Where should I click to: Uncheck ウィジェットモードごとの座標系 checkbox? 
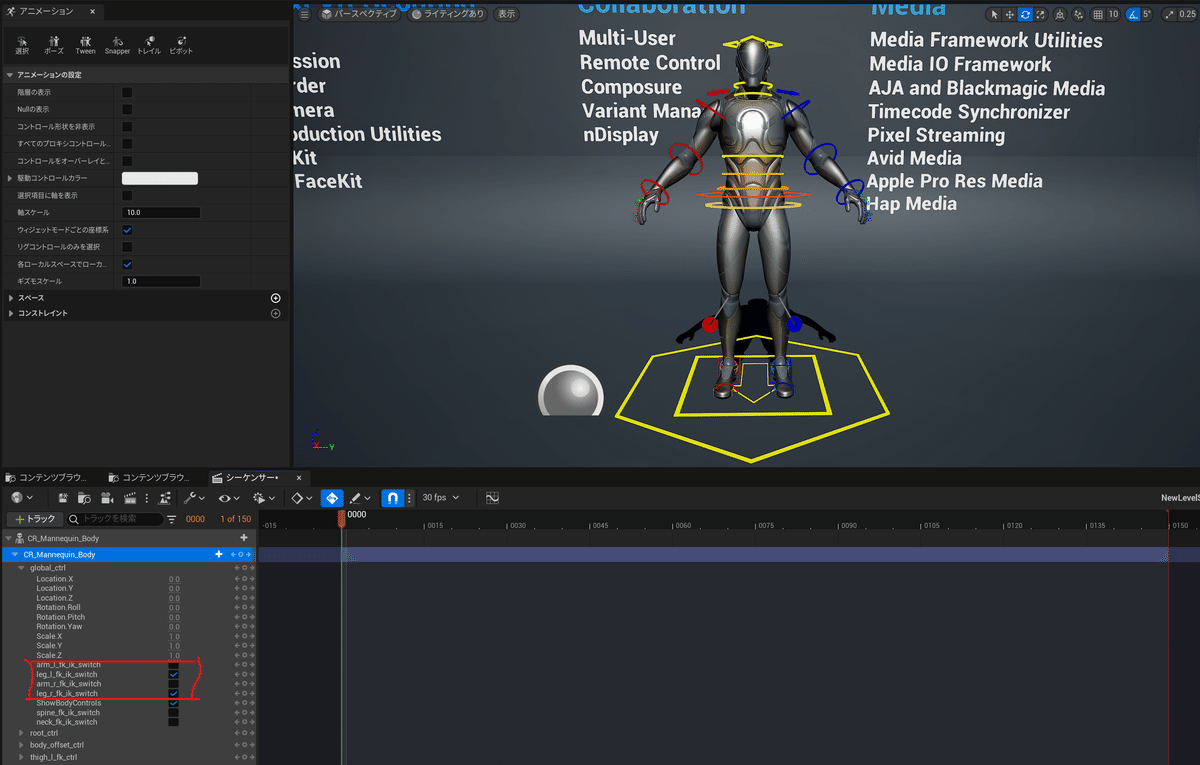click(127, 230)
